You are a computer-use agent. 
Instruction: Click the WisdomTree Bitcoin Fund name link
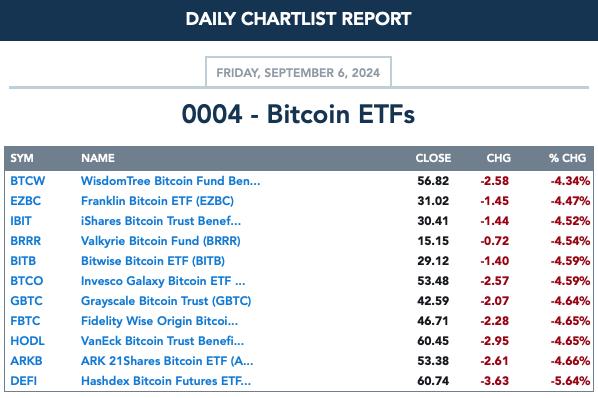click(x=170, y=181)
